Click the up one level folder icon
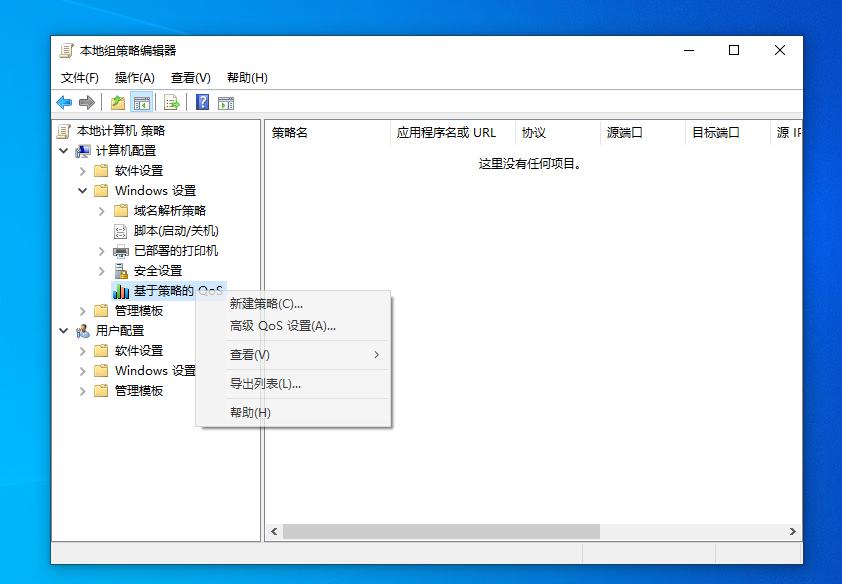The width and height of the screenshot is (842, 584). [117, 101]
